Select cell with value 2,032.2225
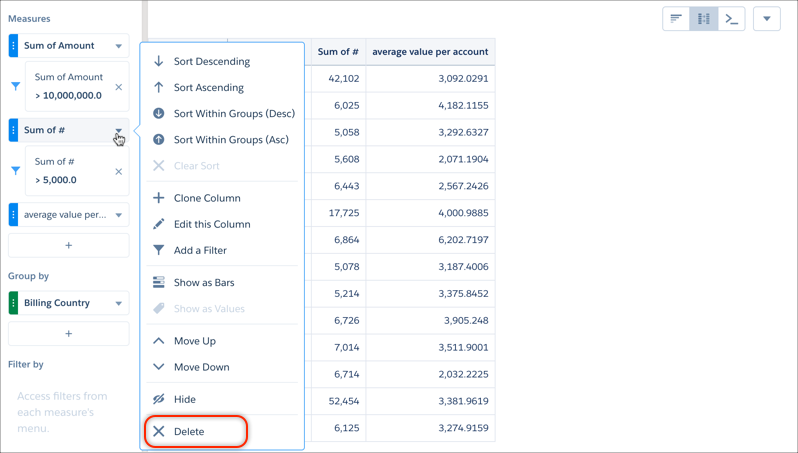Viewport: 798px width, 453px height. tap(431, 374)
